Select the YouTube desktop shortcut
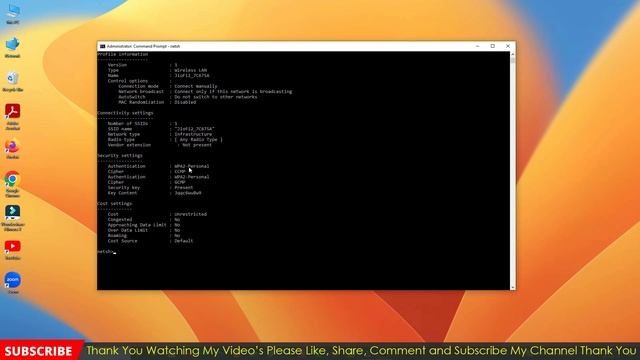Screen dimensions: 640x360 point(13,250)
